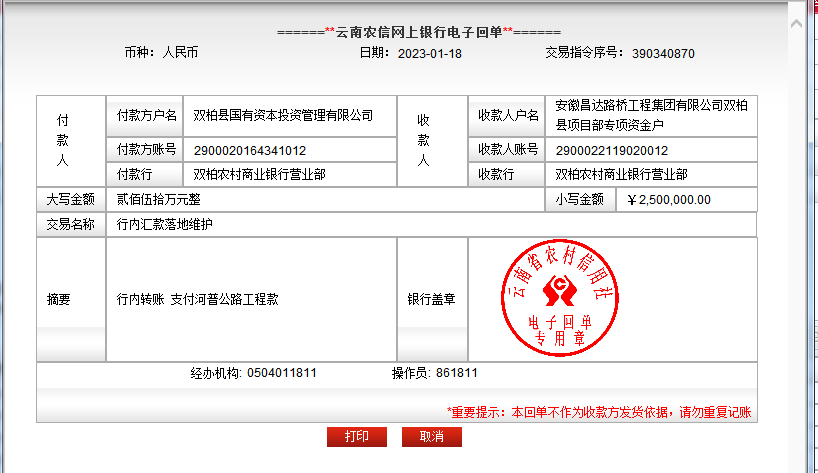
Task: Click the date value 2023-01-18
Action: (x=429, y=53)
